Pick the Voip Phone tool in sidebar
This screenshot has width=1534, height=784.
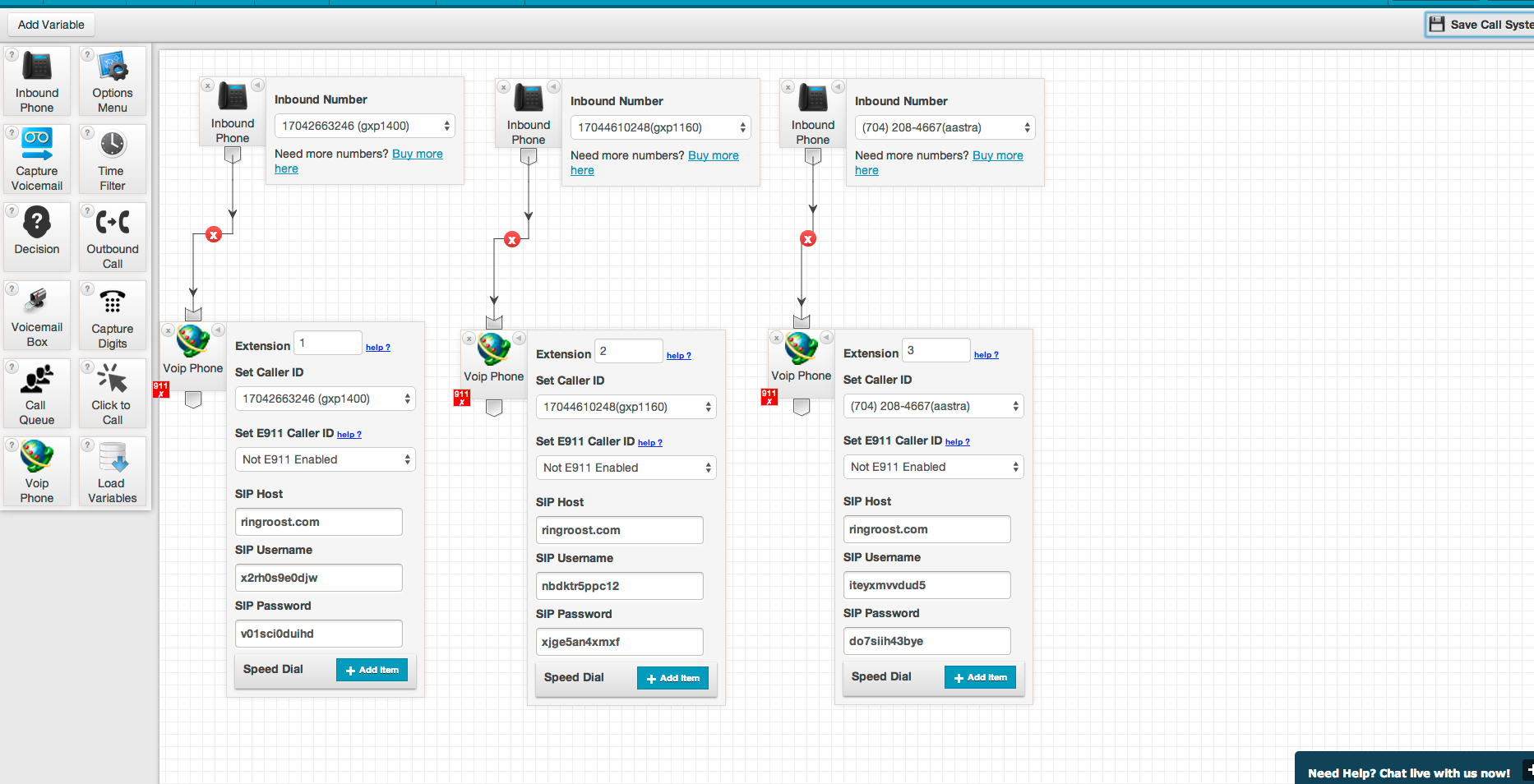tap(37, 471)
